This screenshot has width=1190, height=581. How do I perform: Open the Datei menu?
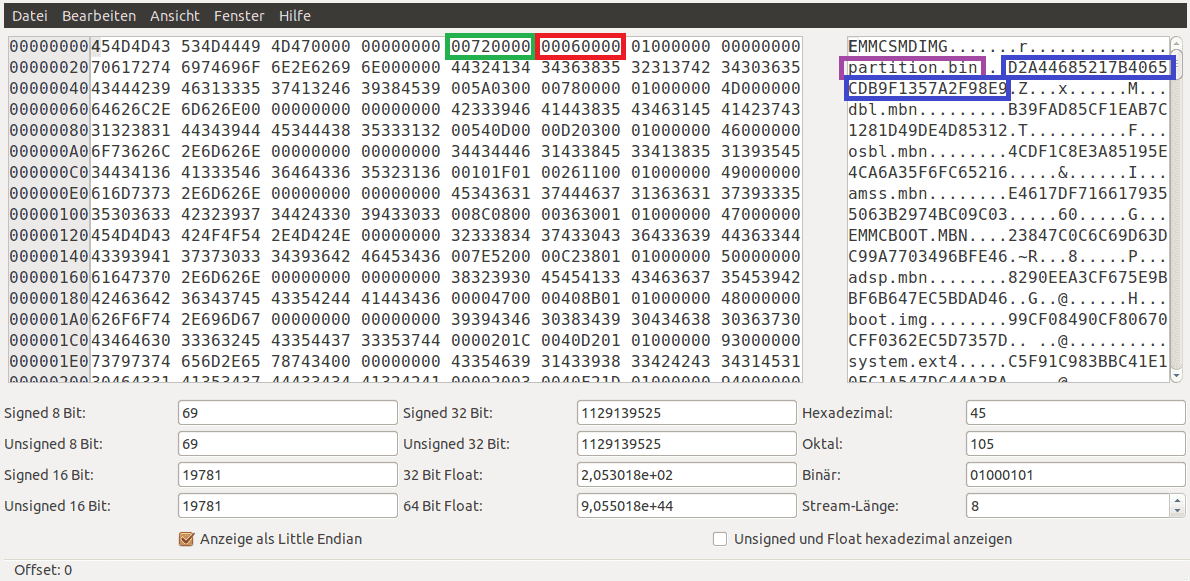(x=29, y=16)
